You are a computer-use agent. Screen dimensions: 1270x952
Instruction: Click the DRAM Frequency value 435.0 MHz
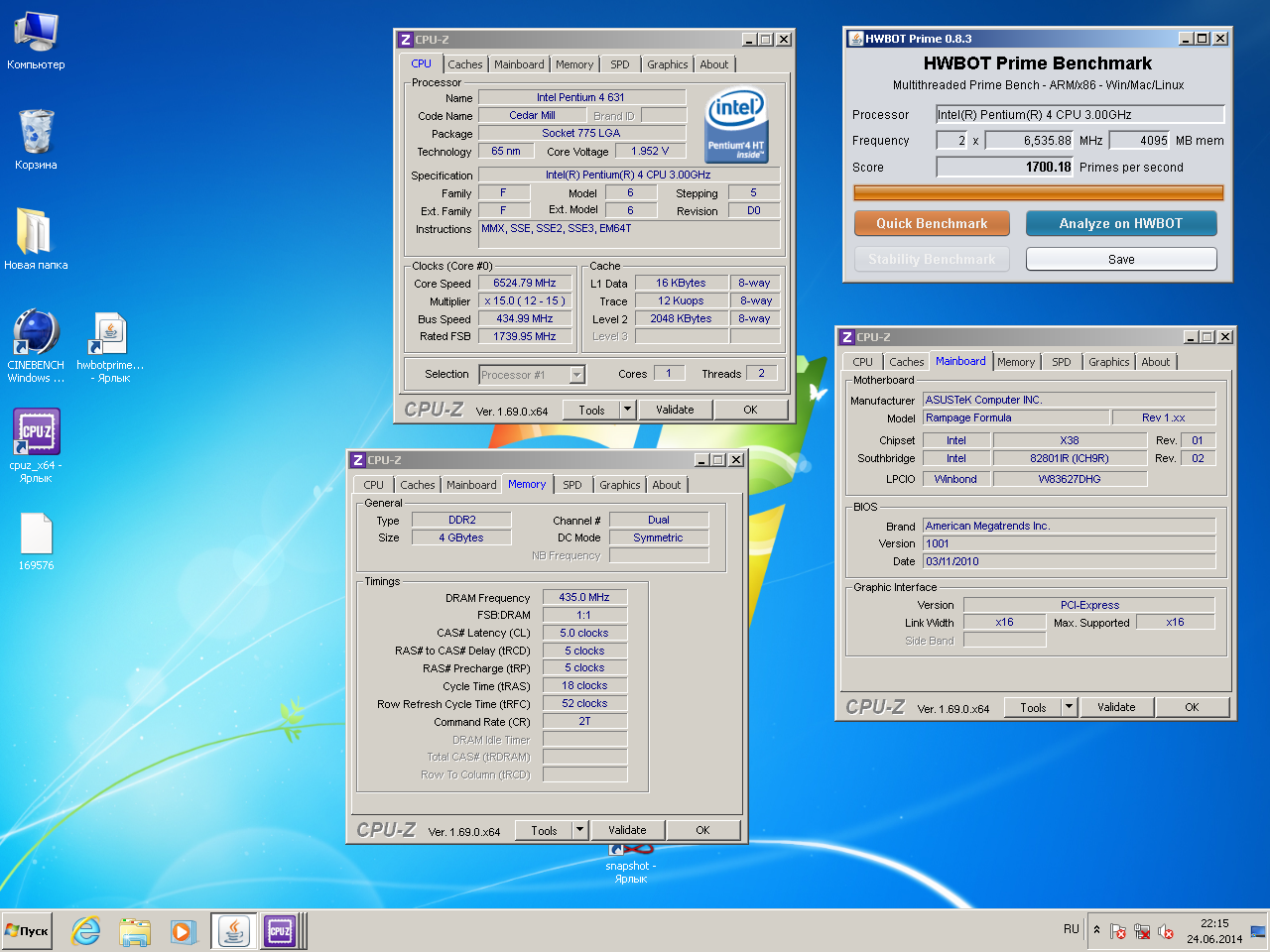click(x=584, y=597)
